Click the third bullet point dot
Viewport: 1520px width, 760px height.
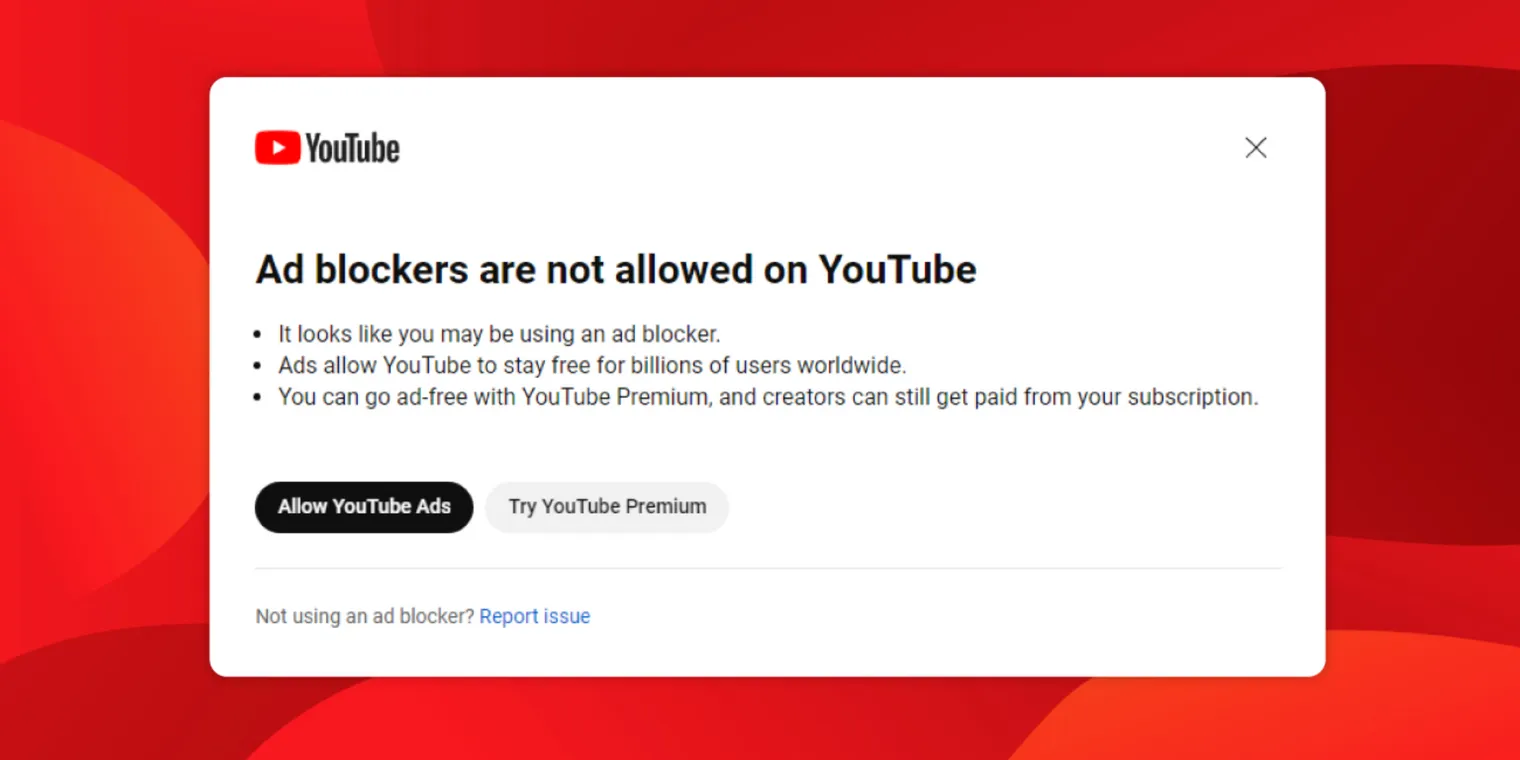258,398
